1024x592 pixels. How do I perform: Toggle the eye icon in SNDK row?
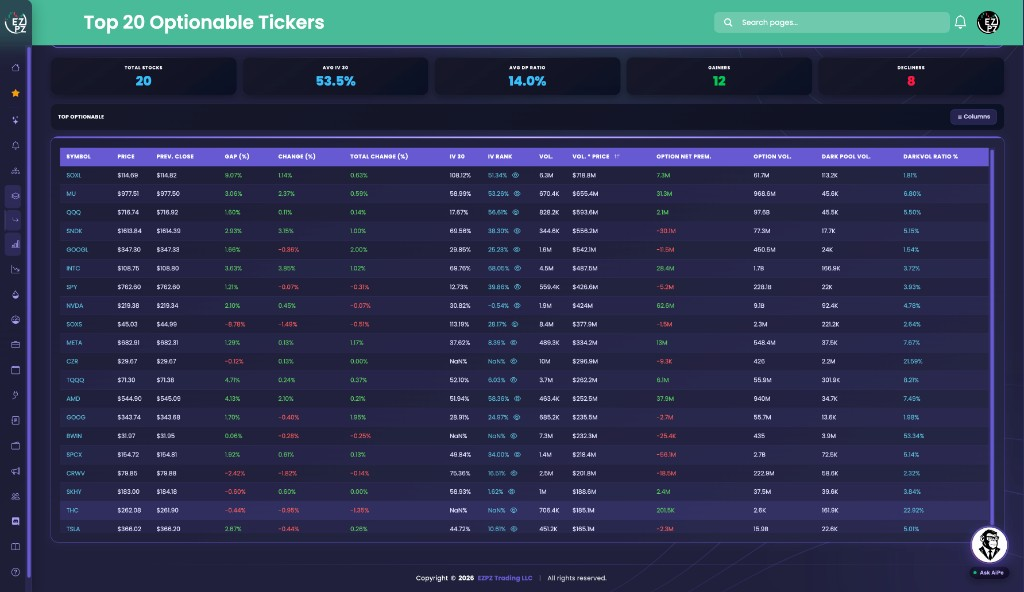(x=517, y=231)
